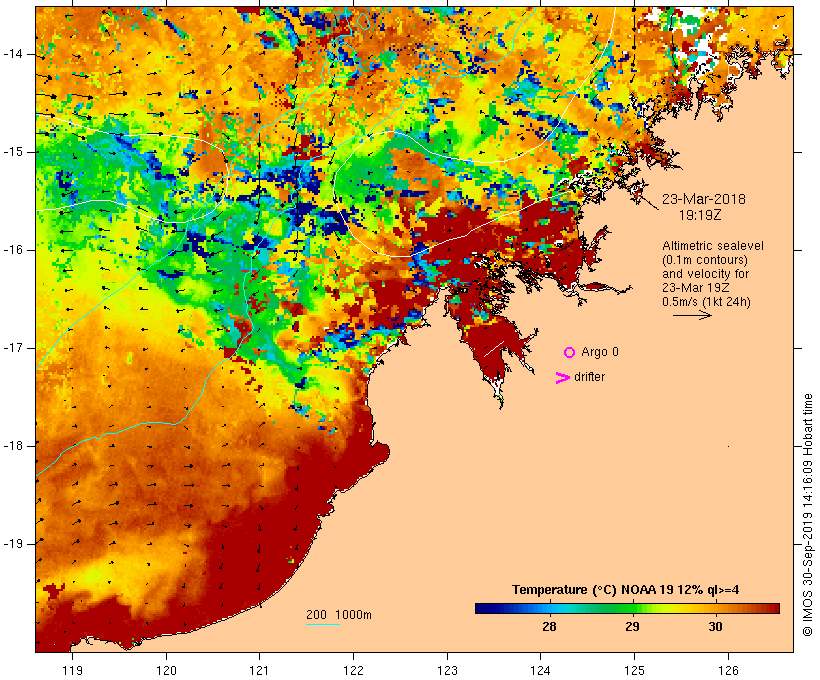
Task: Click the 'Temperature (°C) NOAA 19 12% ql>=4' title
Action: pos(625,590)
